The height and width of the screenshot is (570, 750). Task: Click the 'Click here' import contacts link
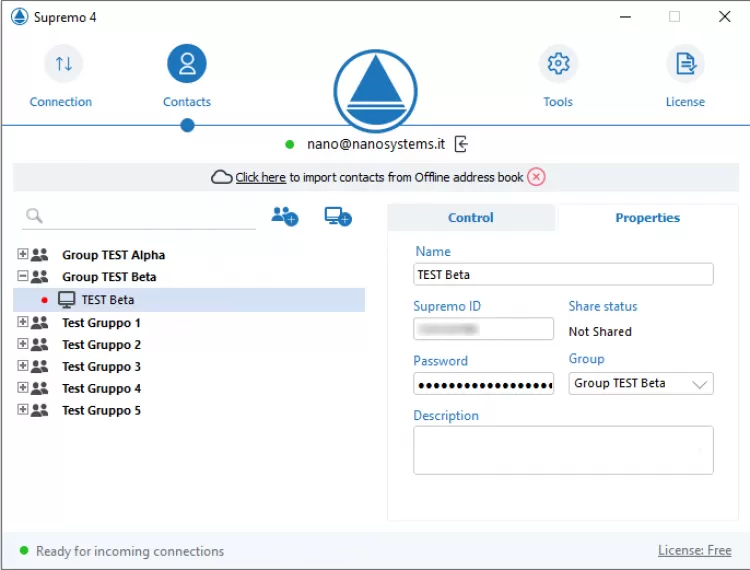pyautogui.click(x=260, y=177)
